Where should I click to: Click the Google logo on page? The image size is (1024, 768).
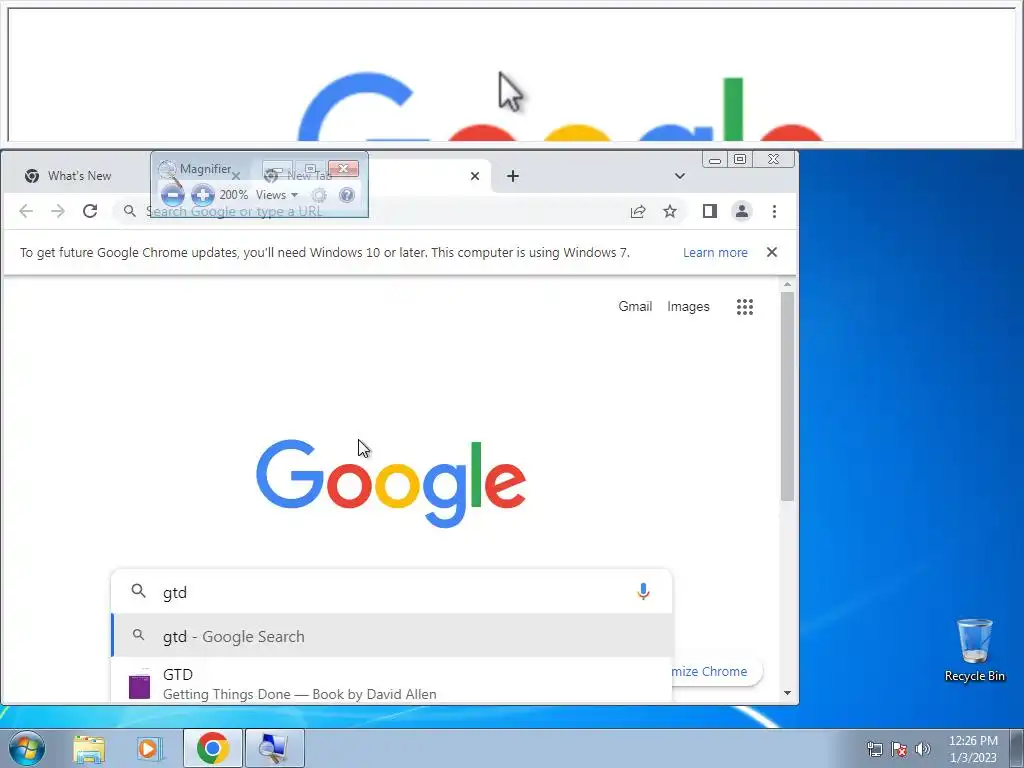pyautogui.click(x=391, y=483)
